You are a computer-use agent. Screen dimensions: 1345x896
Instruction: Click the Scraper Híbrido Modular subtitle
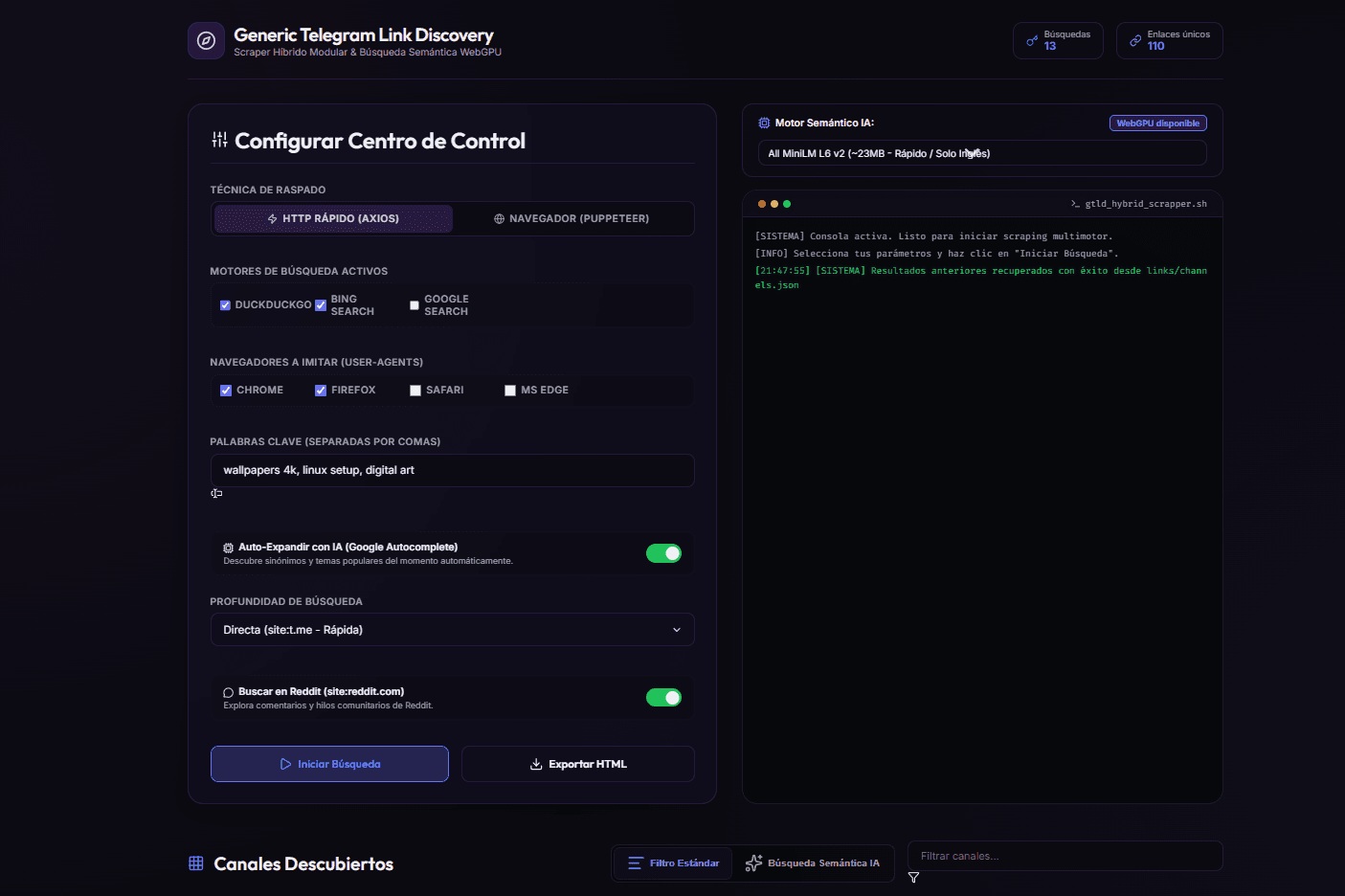368,53
